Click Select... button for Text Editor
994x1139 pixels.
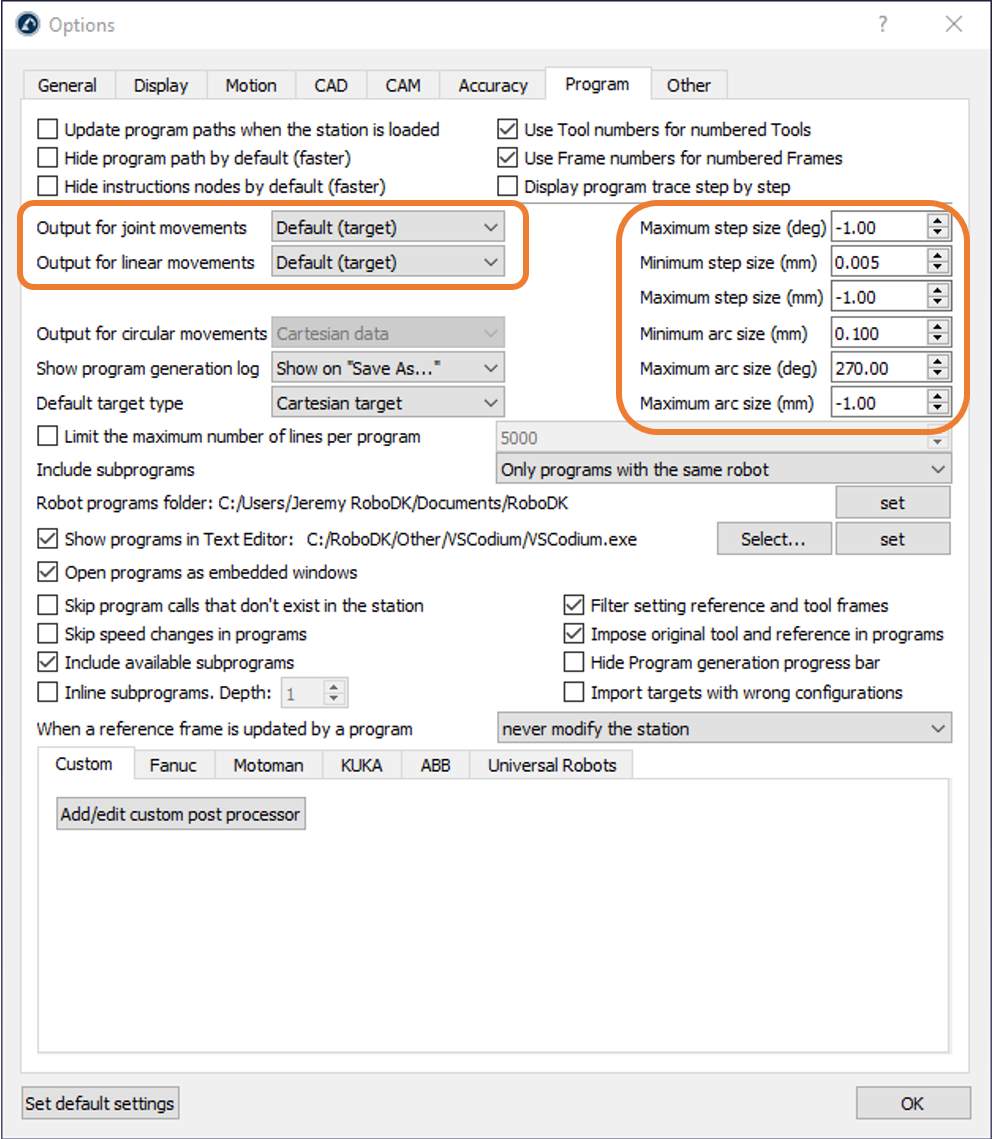tap(774, 539)
